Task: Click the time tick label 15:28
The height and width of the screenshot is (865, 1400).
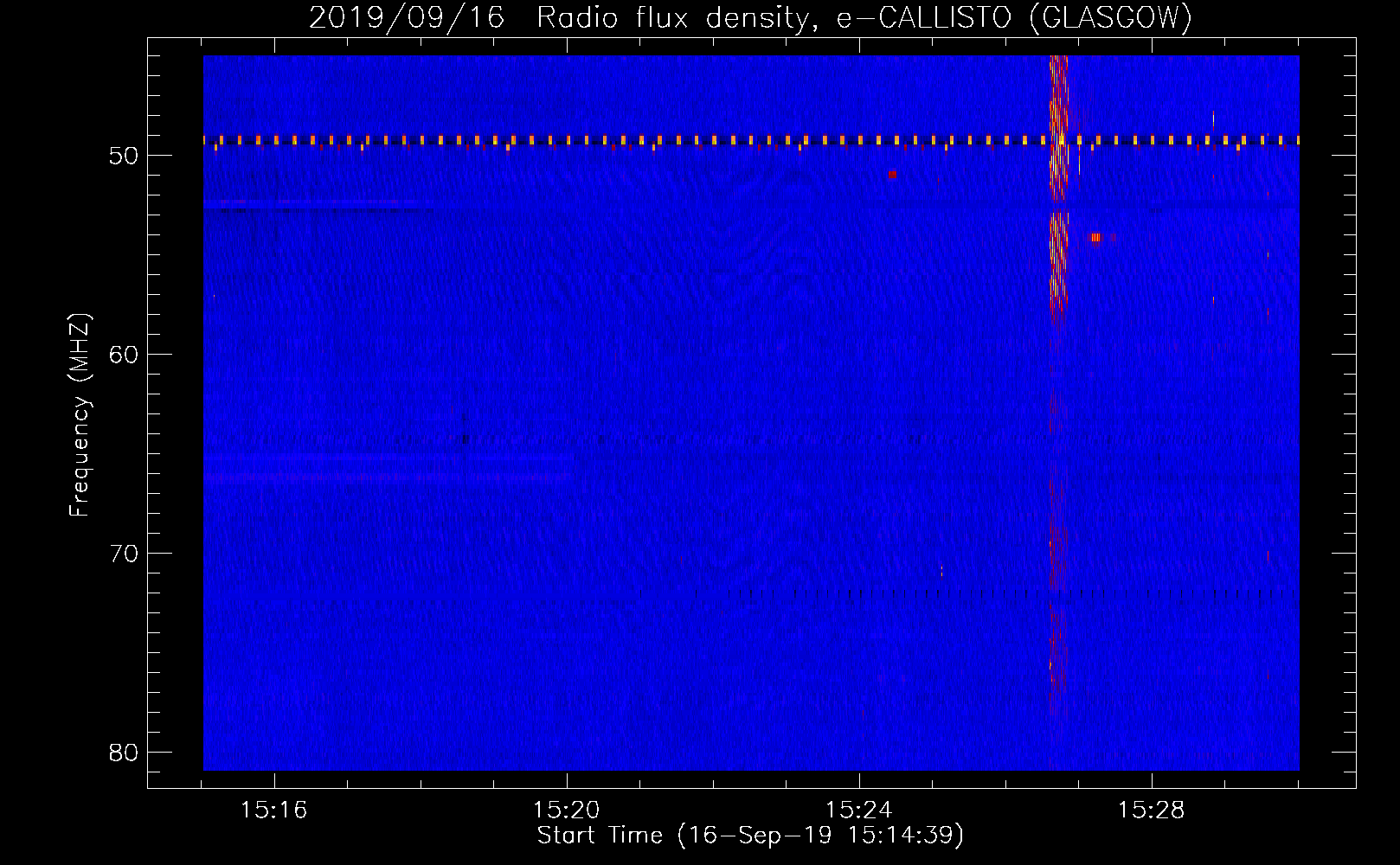Action: [x=1152, y=811]
